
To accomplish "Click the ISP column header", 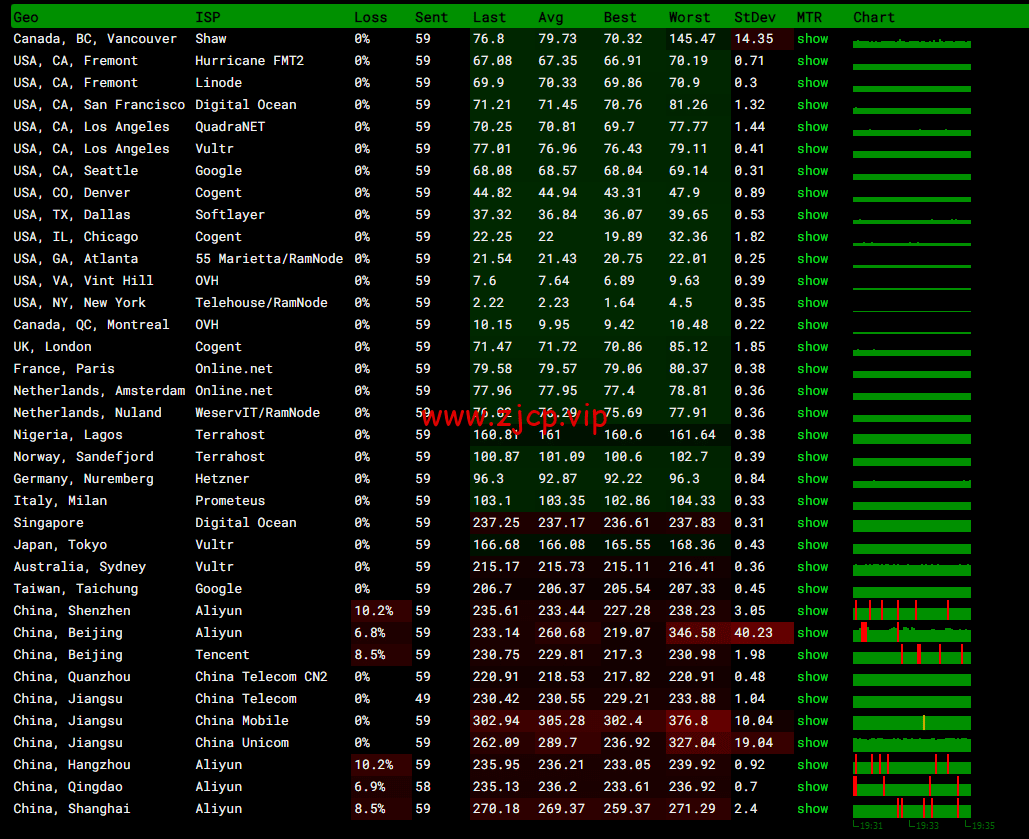I will [x=207, y=18].
